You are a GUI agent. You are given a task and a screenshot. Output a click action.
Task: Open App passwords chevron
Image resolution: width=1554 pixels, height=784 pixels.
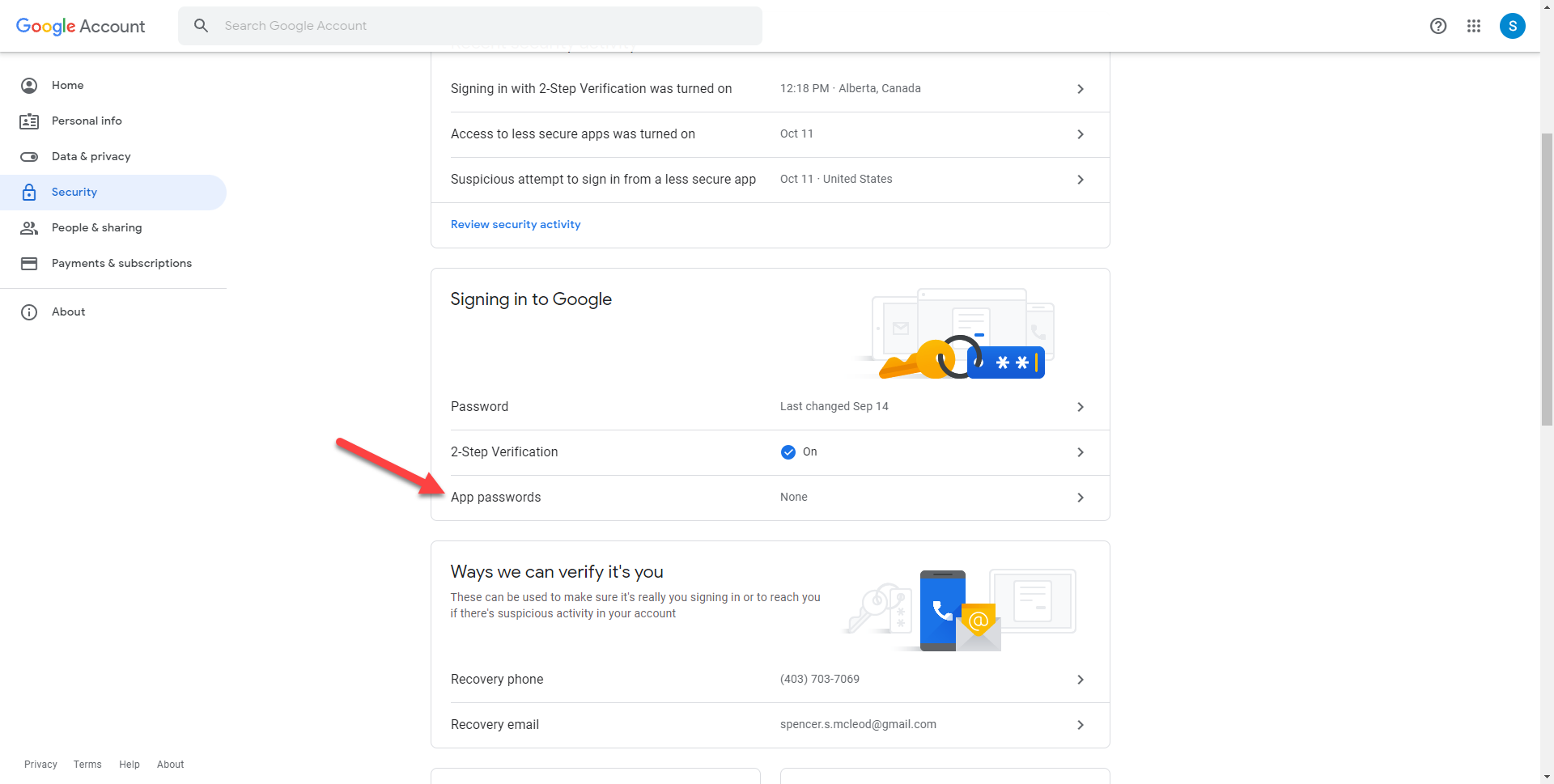click(x=1081, y=498)
